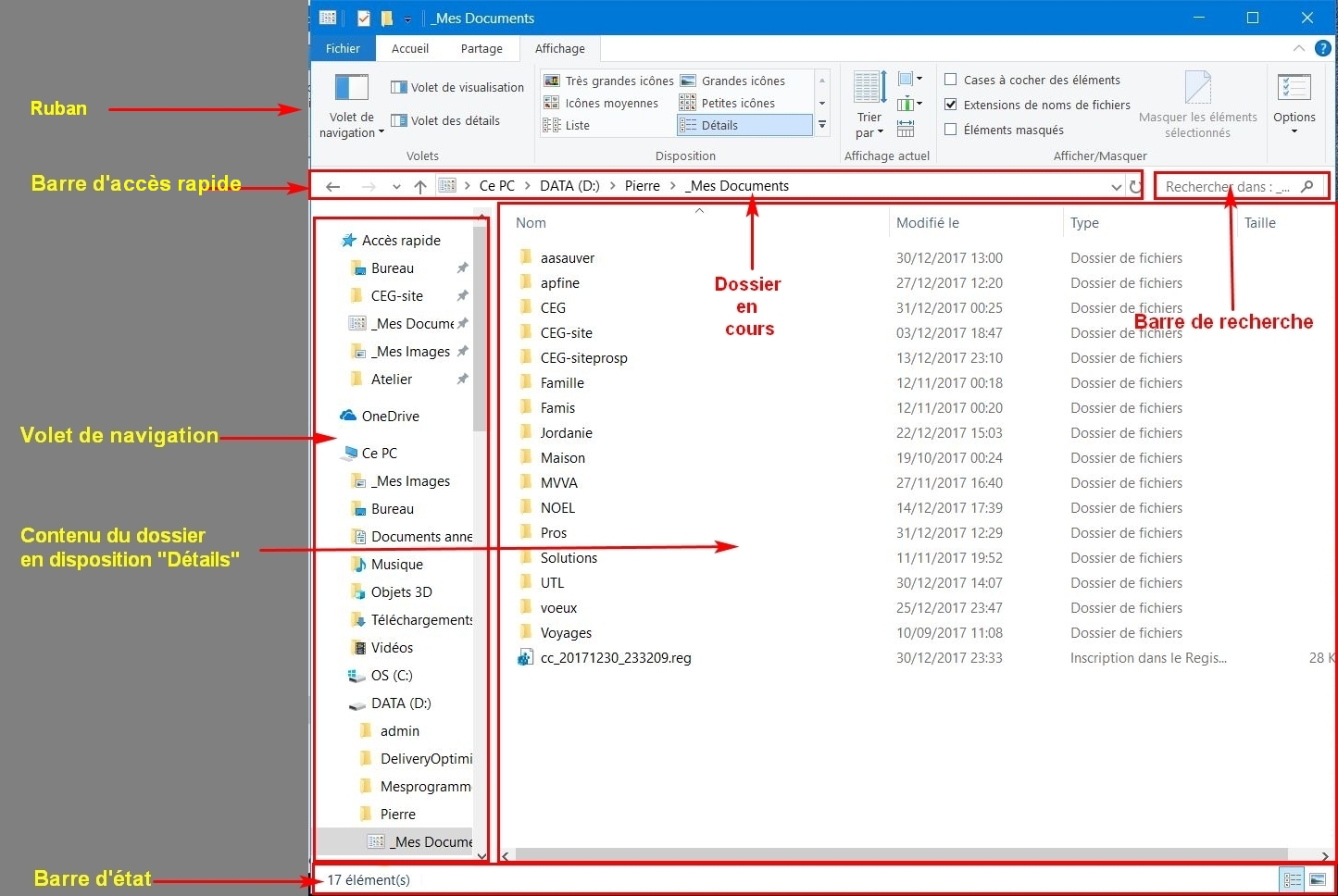Click the refresh icon in address bar

click(1135, 187)
